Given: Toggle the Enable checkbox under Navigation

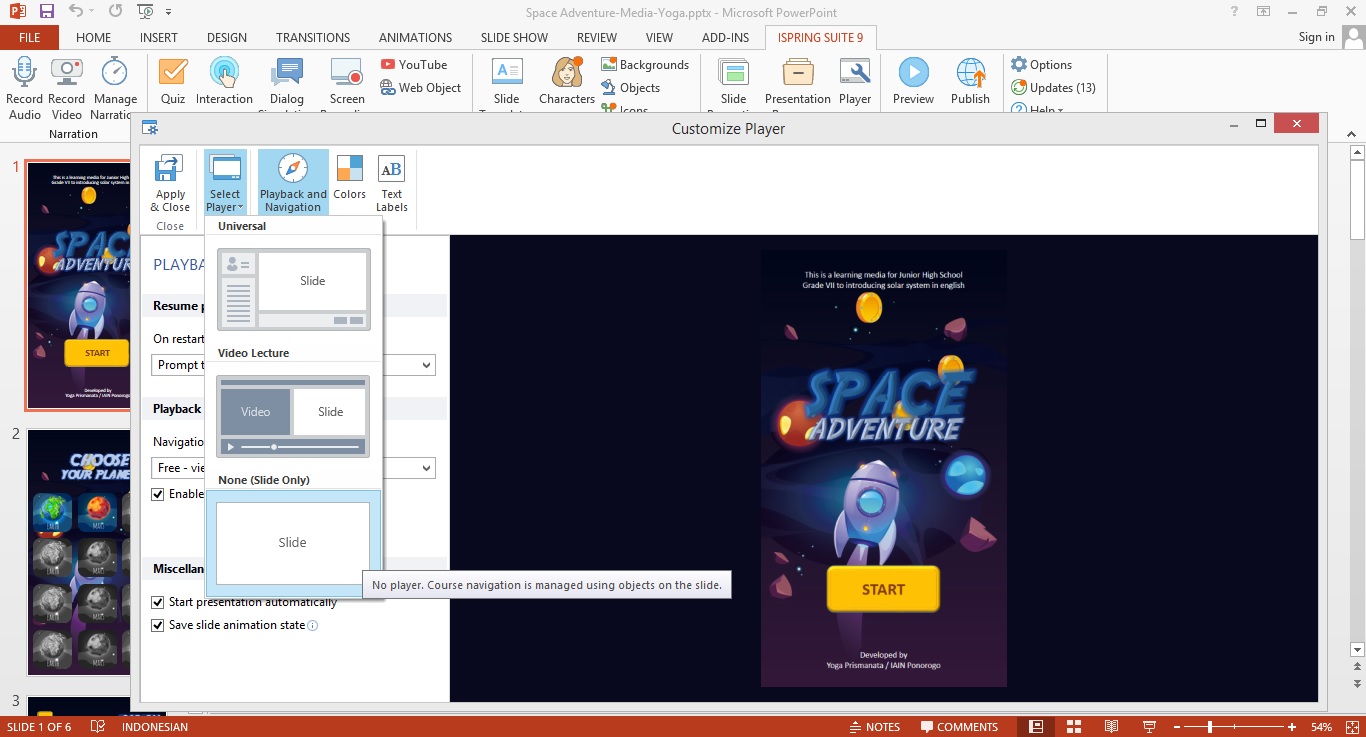Looking at the screenshot, I should [x=158, y=494].
